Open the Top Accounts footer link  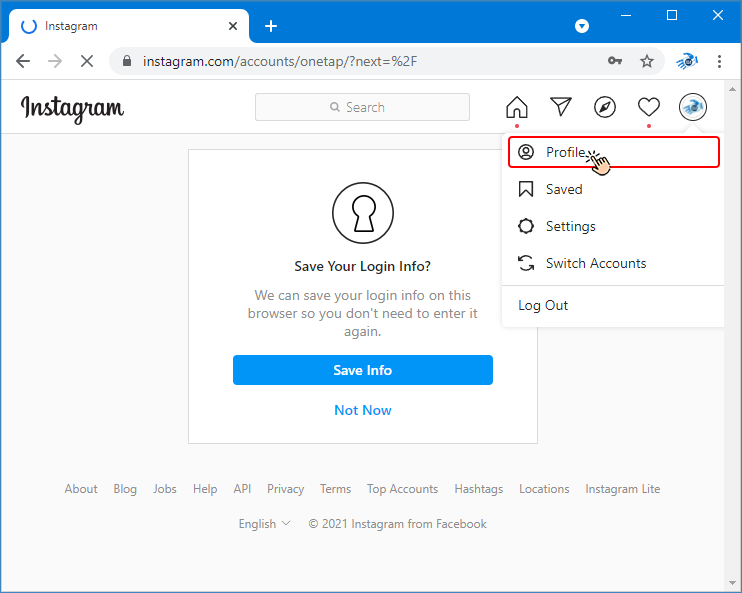(x=403, y=489)
